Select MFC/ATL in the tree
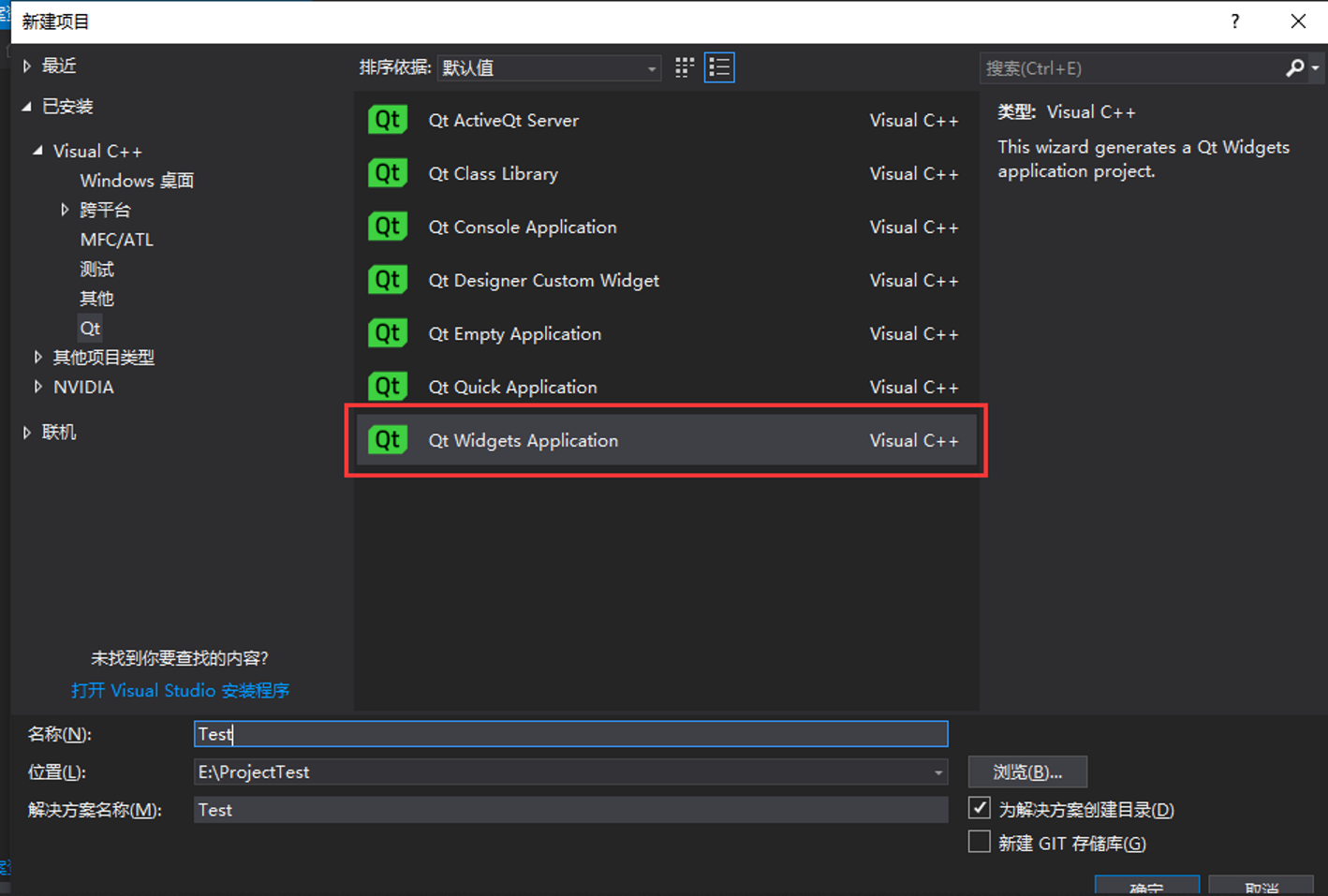The image size is (1328, 896). 116,240
